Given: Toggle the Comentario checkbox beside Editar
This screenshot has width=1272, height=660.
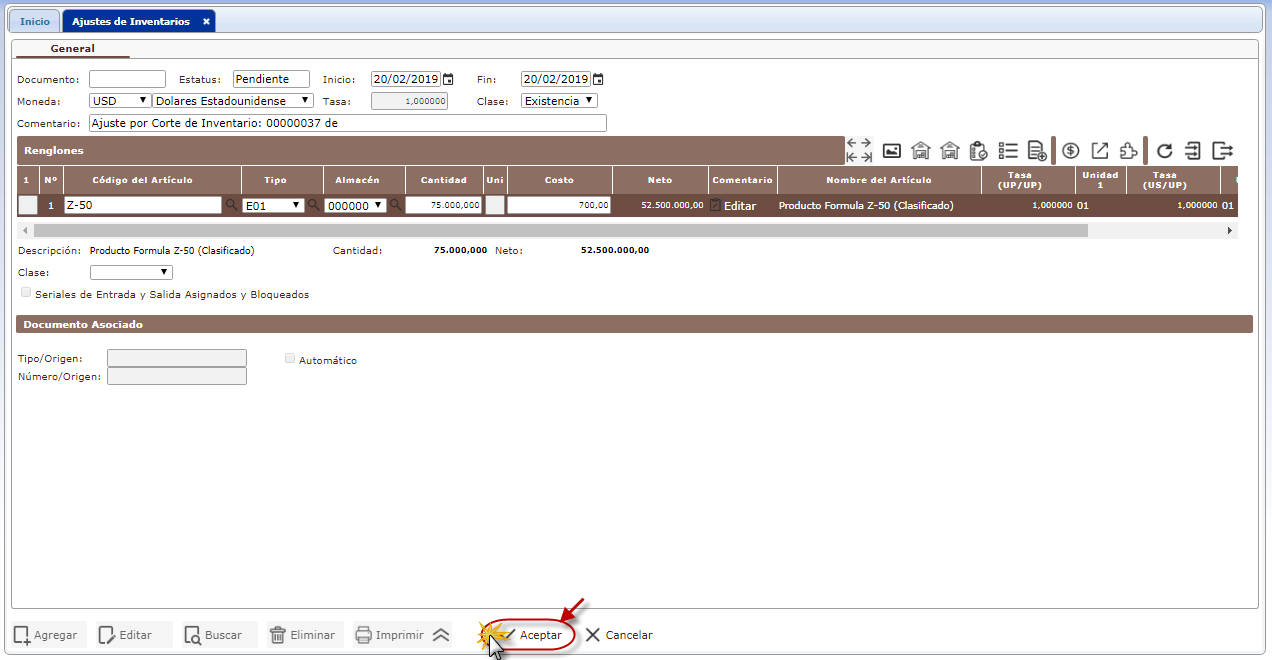Looking at the screenshot, I should pyautogui.click(x=715, y=205).
